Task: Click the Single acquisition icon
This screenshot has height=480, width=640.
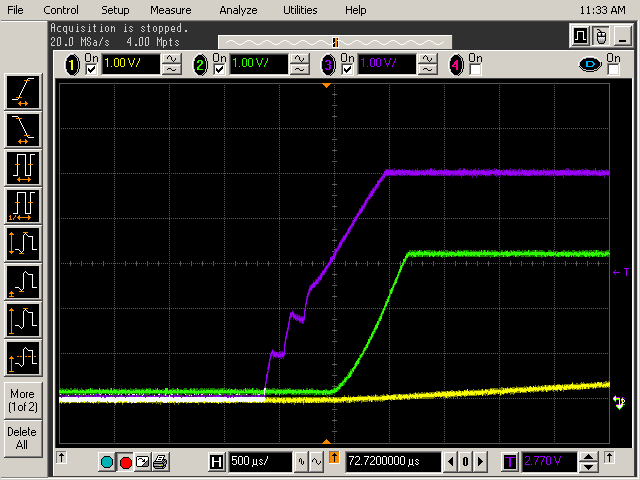Action: click(143, 462)
